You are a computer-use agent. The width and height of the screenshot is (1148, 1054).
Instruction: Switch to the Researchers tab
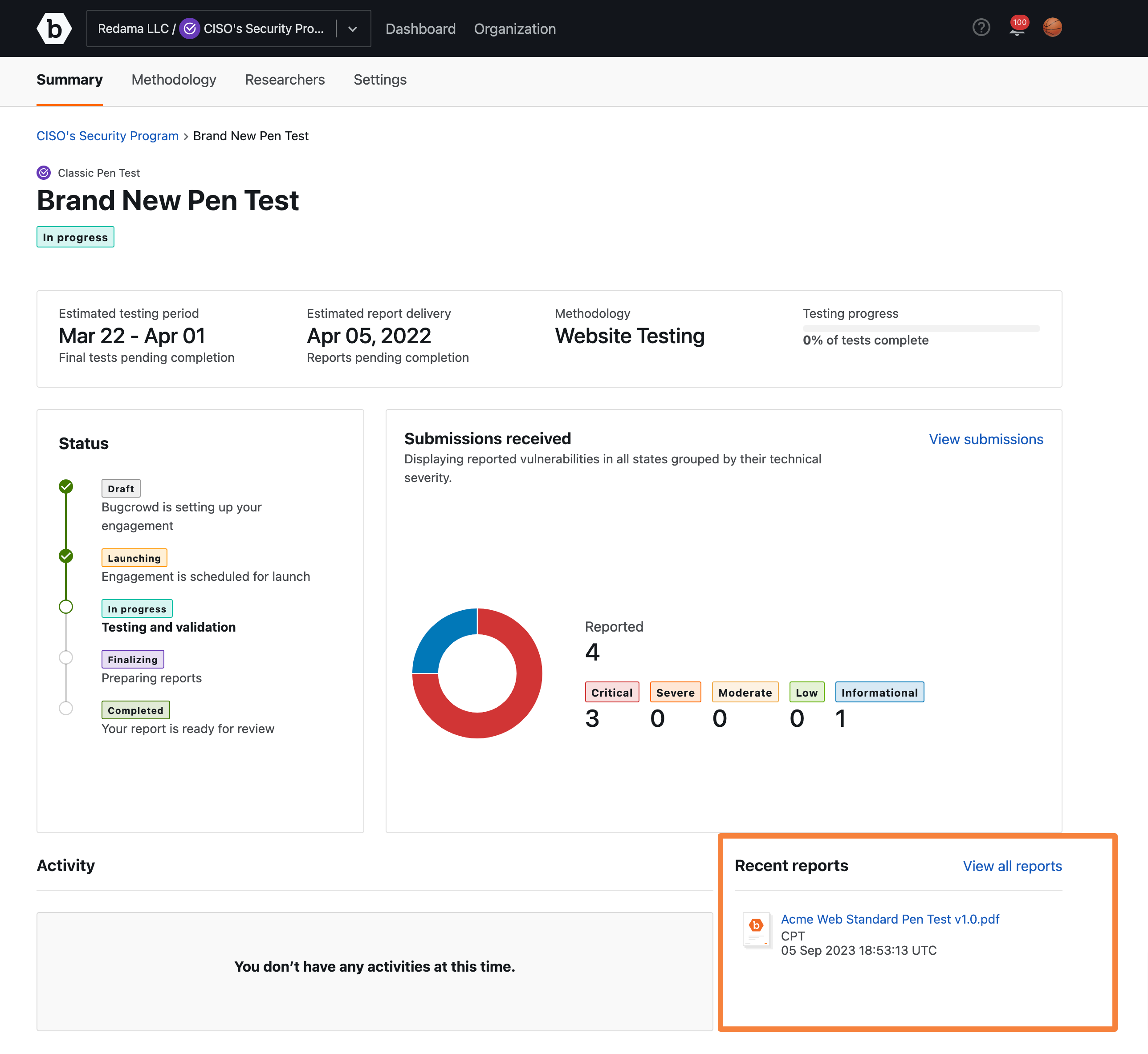(x=285, y=80)
